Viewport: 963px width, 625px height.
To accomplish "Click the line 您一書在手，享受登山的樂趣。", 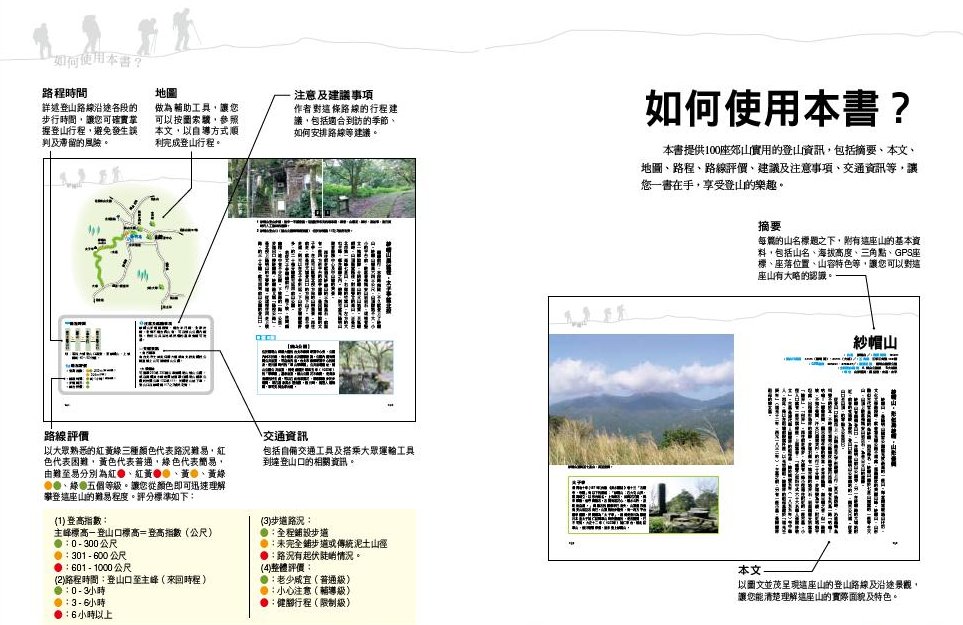I will pyautogui.click(x=712, y=185).
